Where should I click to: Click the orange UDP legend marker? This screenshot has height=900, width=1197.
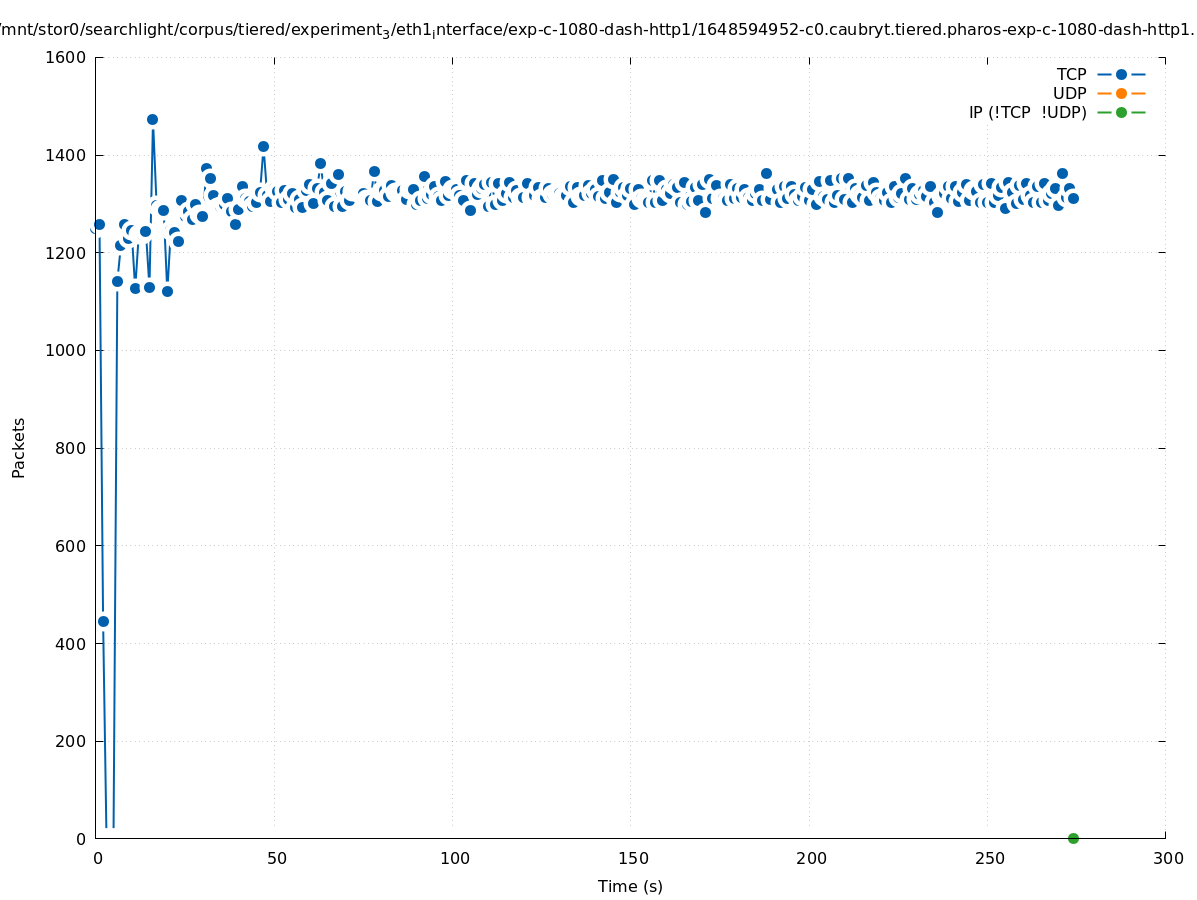point(1121,93)
